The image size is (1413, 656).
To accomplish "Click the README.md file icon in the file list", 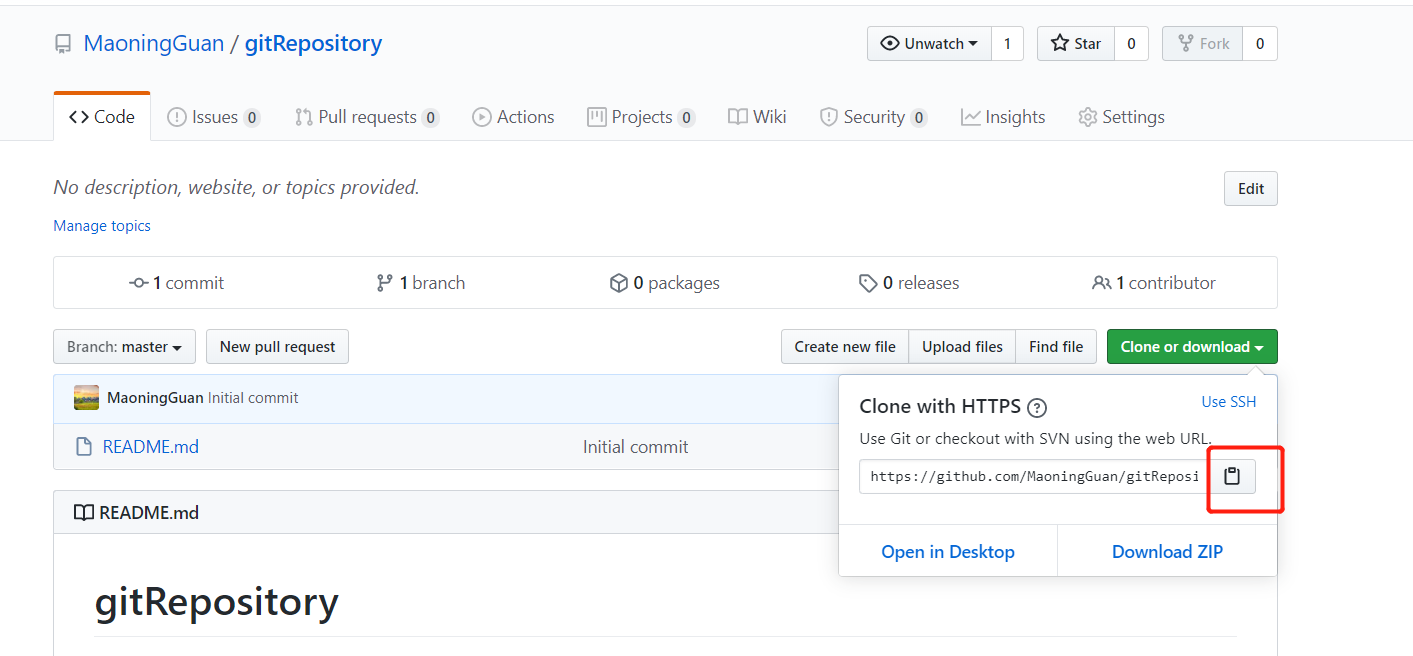I will coord(85,447).
